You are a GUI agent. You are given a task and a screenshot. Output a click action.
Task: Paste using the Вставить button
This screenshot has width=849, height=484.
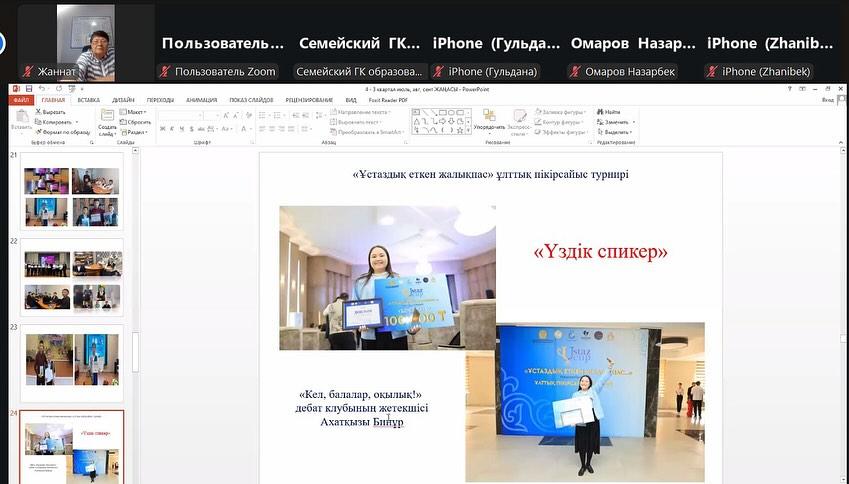(22, 121)
